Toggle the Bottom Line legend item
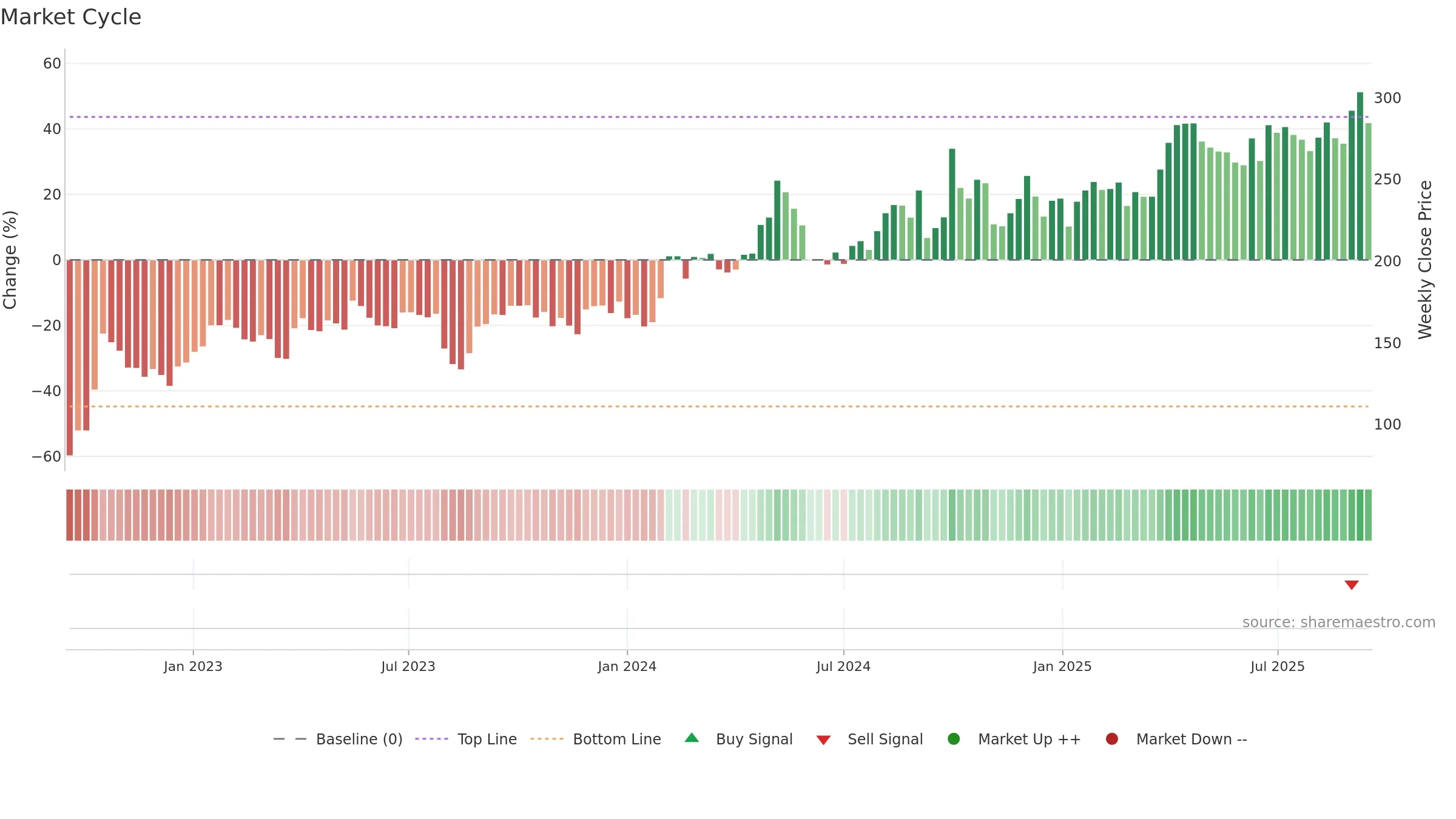The width and height of the screenshot is (1456, 819). tap(595, 739)
